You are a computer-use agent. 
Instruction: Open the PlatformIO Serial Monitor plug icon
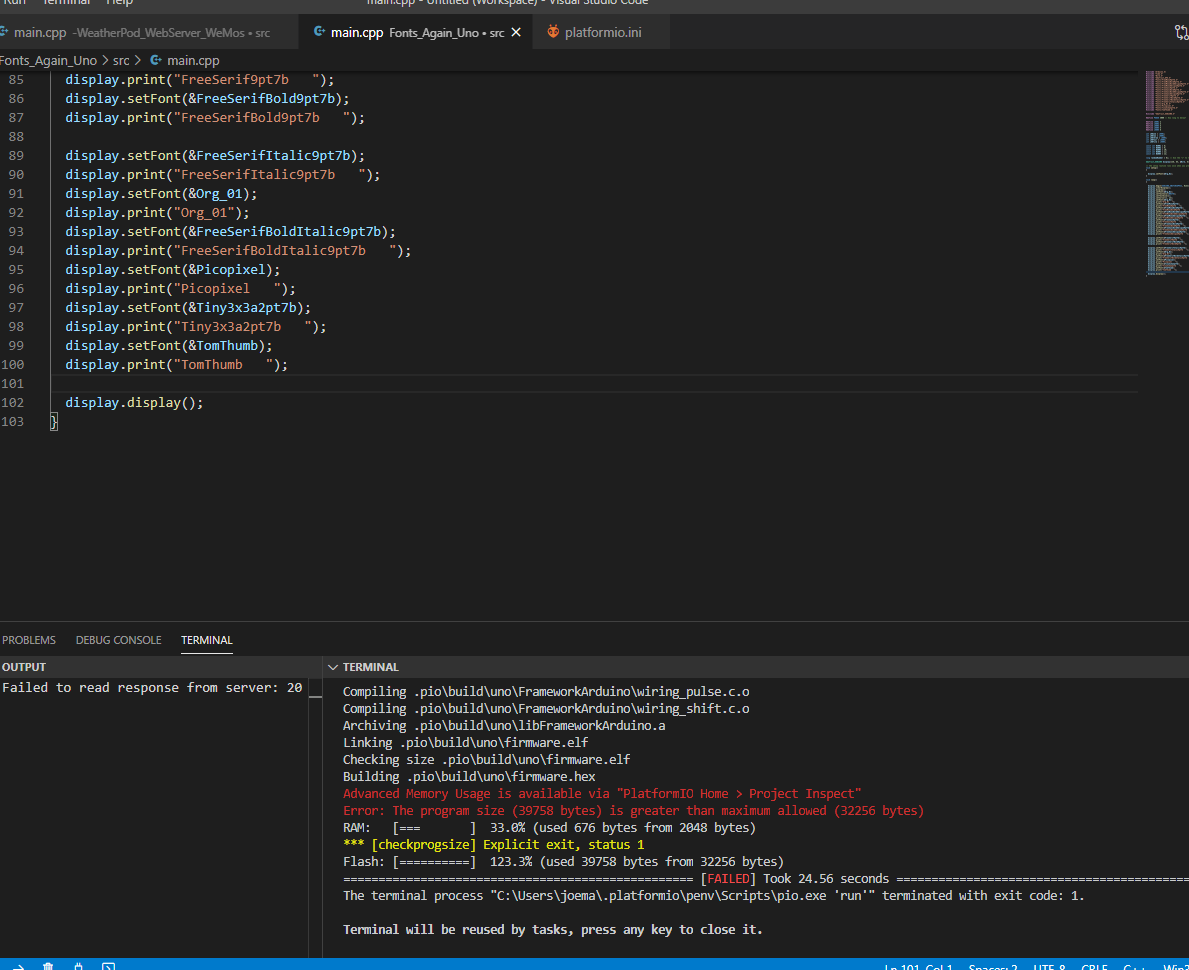point(78,966)
